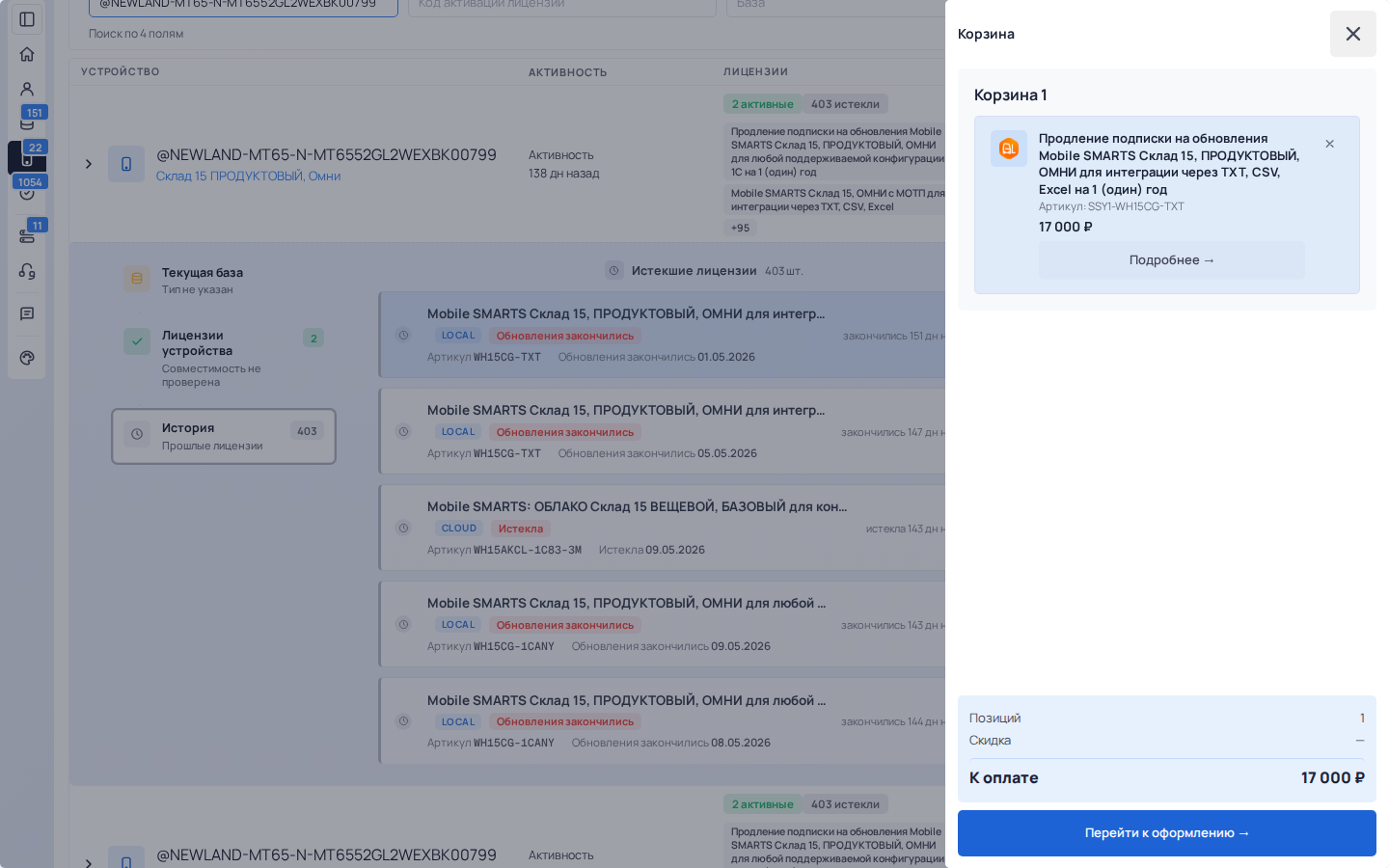Image resolution: width=1389 pixels, height=868 pixels.
Task: Select the История past licenses section
Action: coord(224,436)
